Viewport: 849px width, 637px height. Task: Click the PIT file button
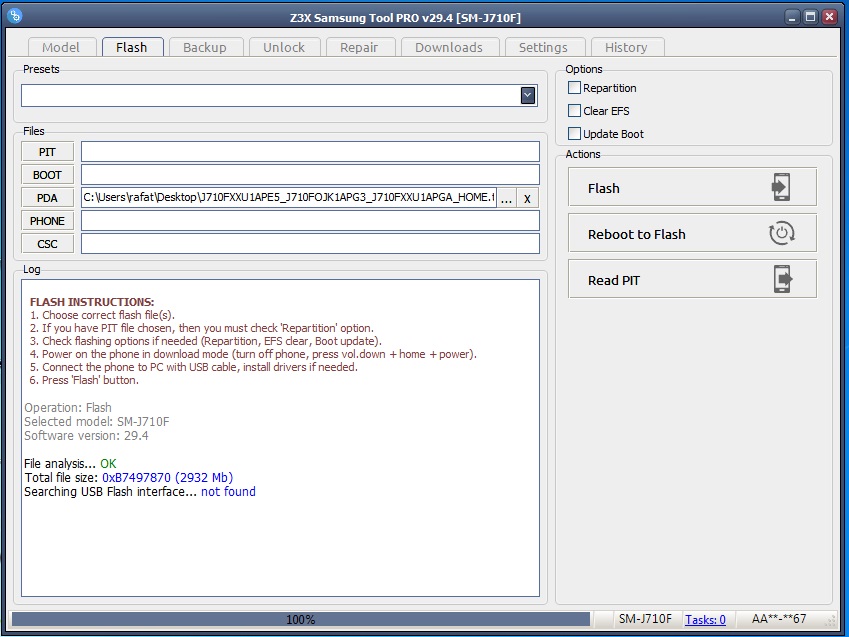(x=48, y=152)
